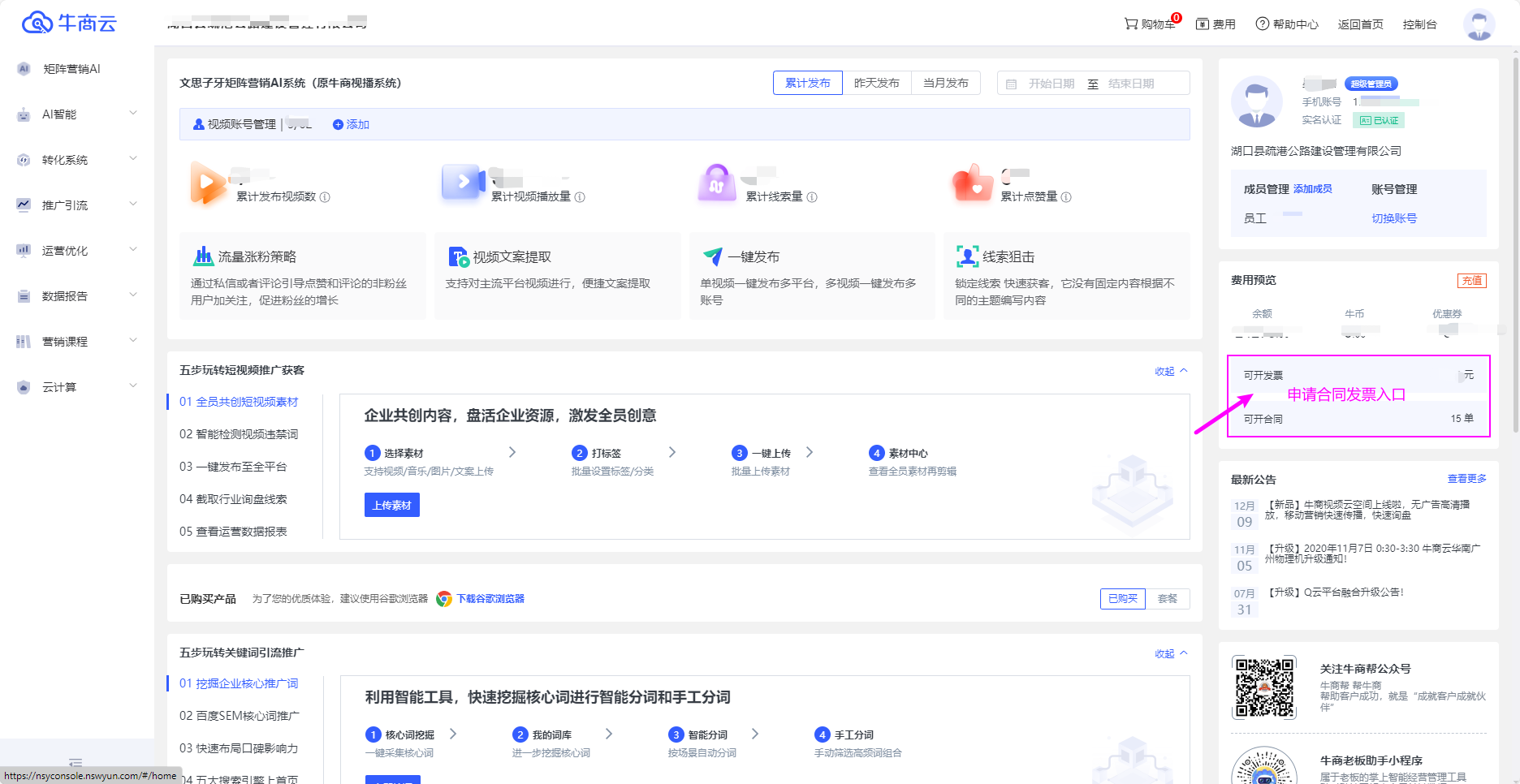The width and height of the screenshot is (1520, 784).
Task: Select step 03 一键发布至全平台
Action: click(x=233, y=467)
